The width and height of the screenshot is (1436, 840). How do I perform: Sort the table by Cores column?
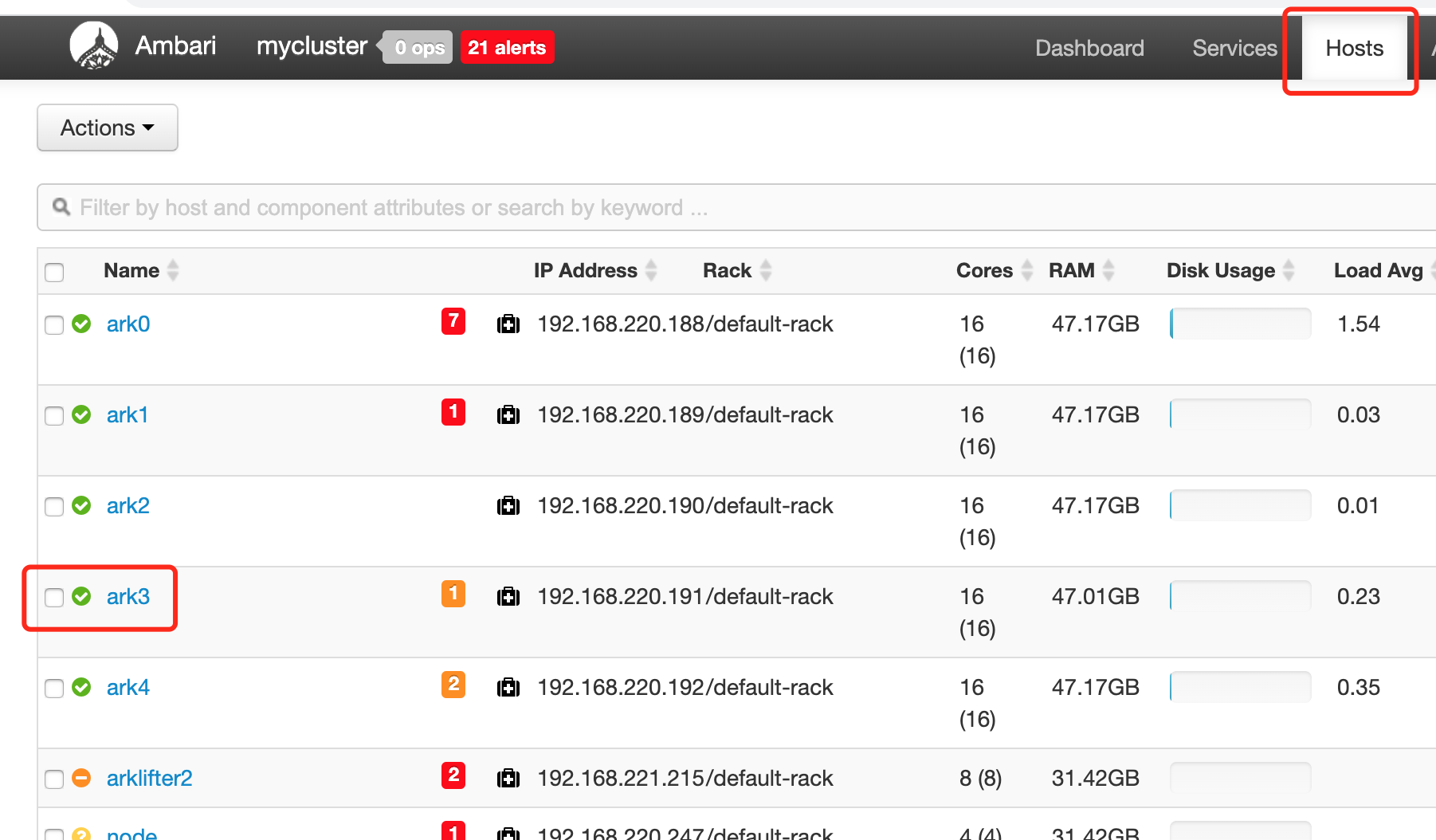pyautogui.click(x=1027, y=271)
